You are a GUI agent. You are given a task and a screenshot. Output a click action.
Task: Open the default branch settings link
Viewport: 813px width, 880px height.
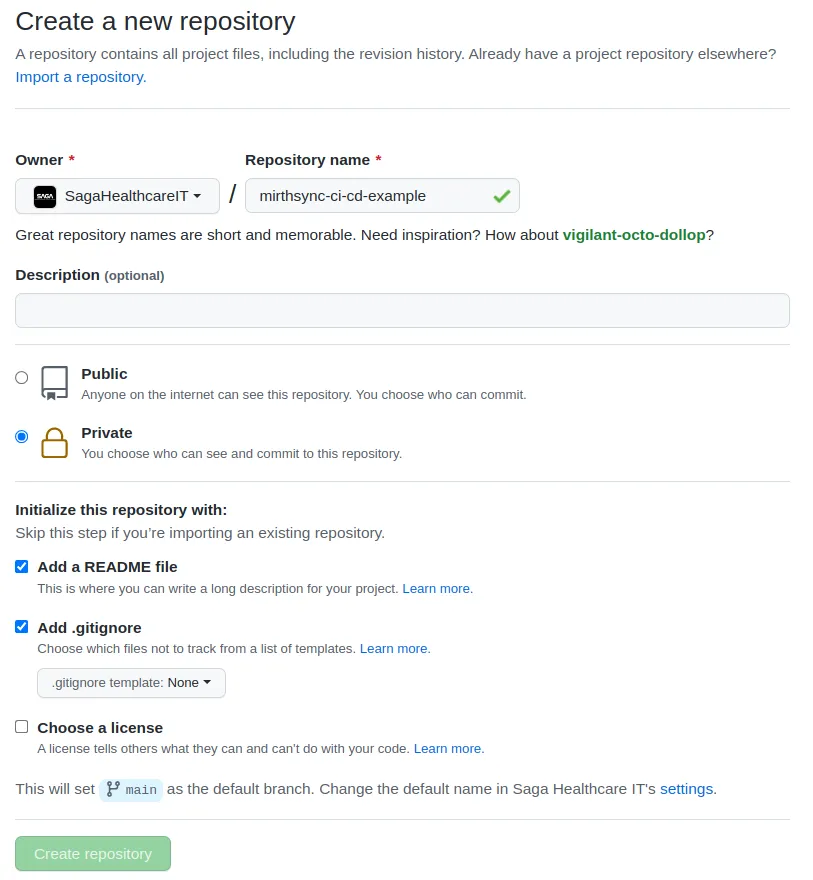pos(686,789)
